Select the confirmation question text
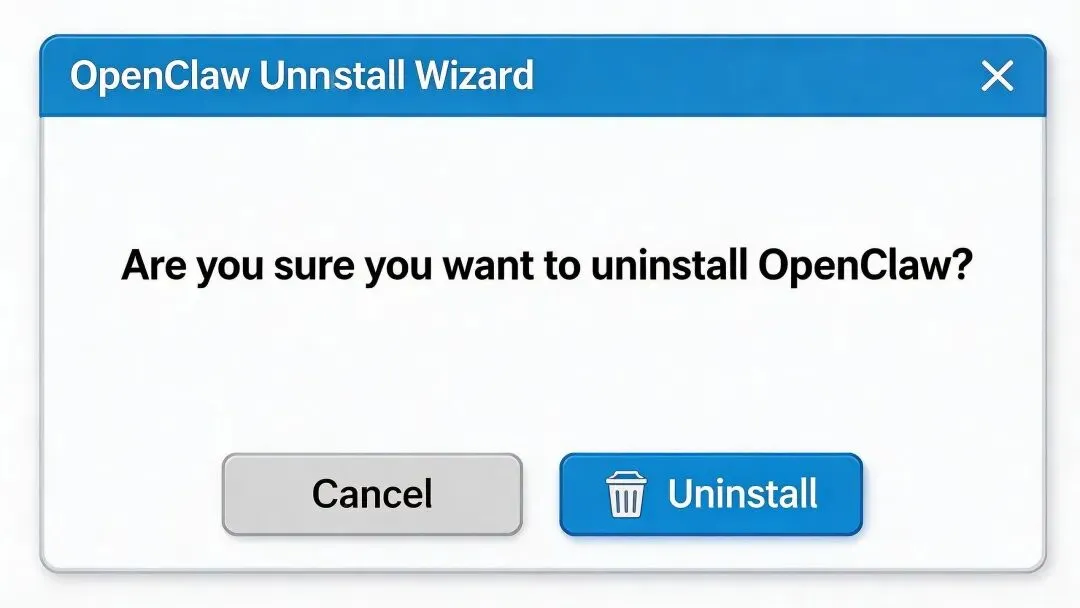The height and width of the screenshot is (608, 1080). pos(546,265)
